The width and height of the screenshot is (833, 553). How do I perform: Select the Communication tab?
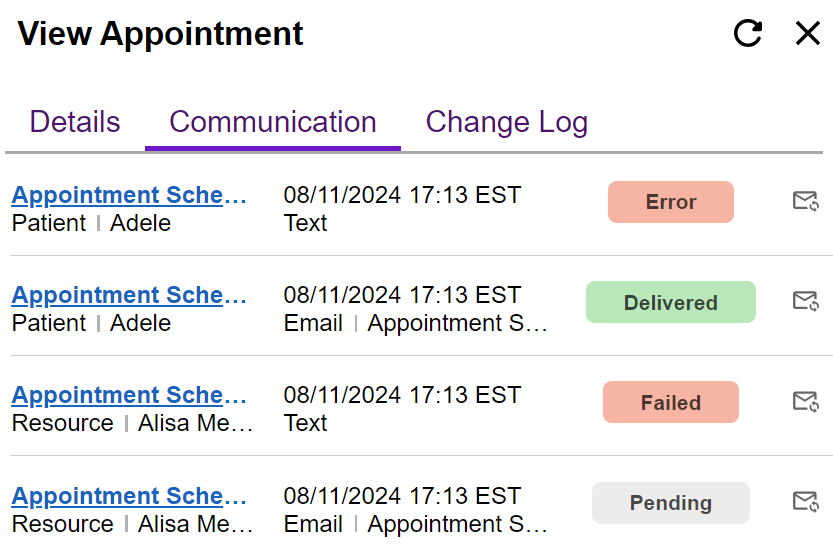pos(273,122)
